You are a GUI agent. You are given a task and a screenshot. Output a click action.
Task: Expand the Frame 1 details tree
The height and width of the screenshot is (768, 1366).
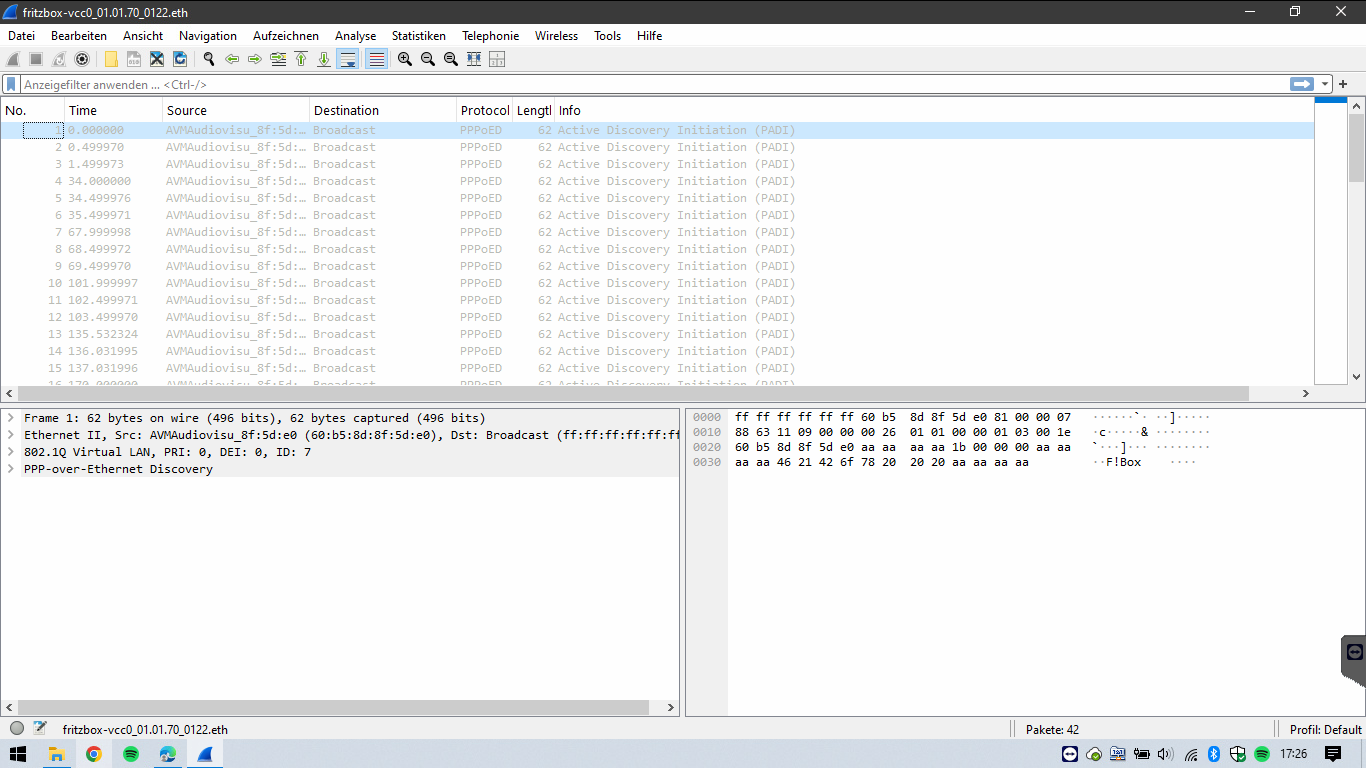[x=10, y=418]
